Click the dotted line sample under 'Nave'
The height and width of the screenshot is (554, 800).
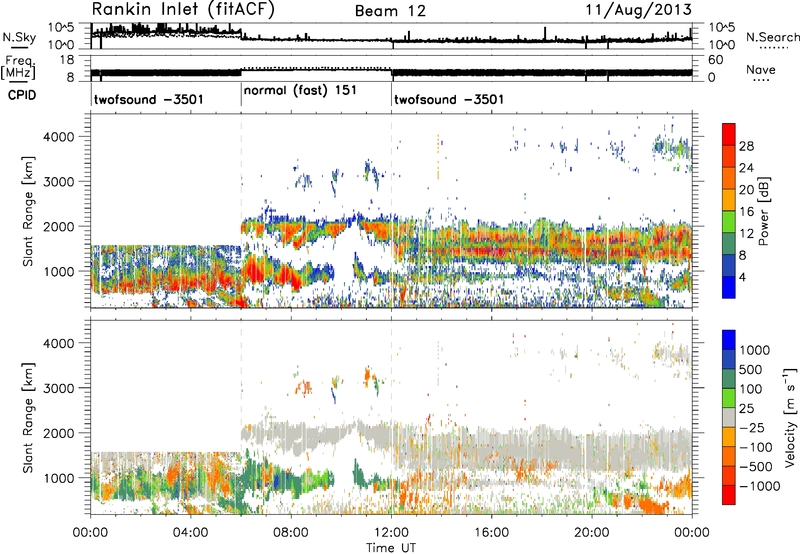pyautogui.click(x=761, y=80)
